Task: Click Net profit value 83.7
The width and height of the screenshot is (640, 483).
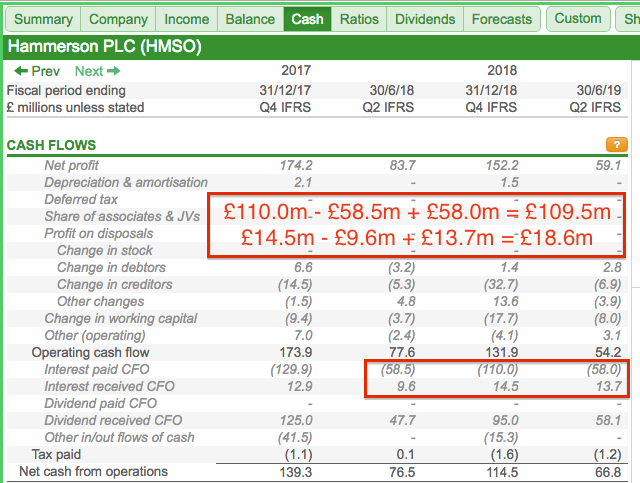Action: (402, 165)
